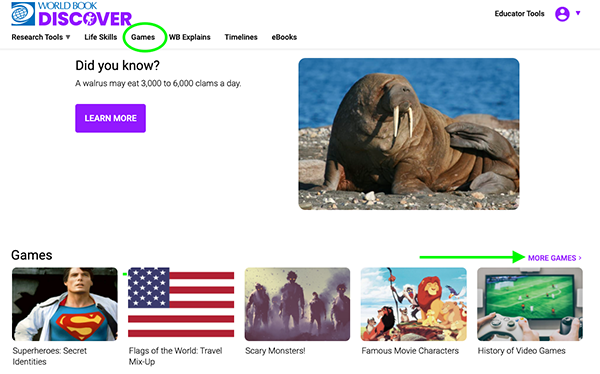Expand the Research Tools dropdown arrow

point(68,37)
